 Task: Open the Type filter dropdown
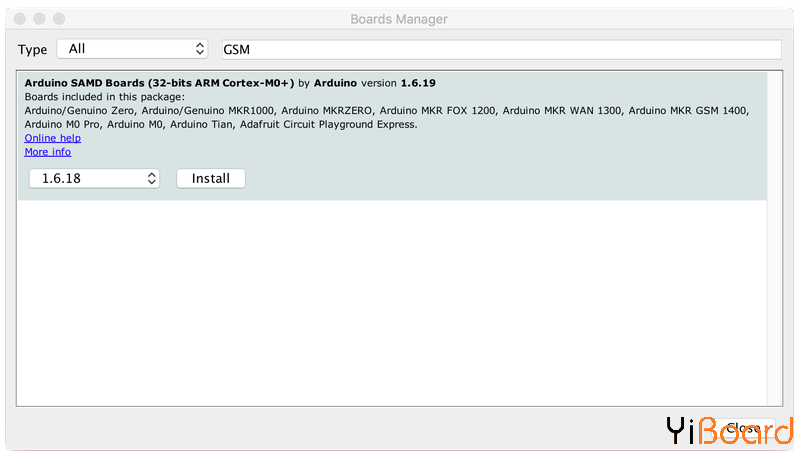point(132,49)
